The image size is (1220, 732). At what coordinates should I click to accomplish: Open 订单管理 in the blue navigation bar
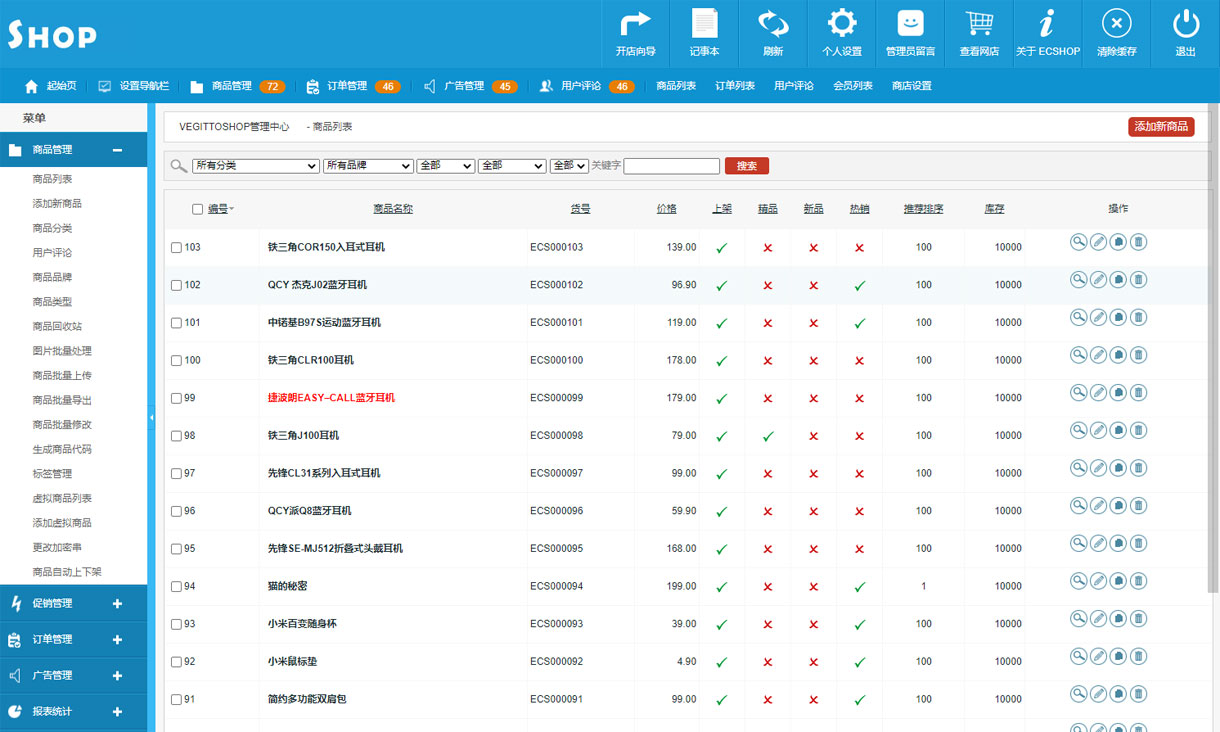point(347,86)
